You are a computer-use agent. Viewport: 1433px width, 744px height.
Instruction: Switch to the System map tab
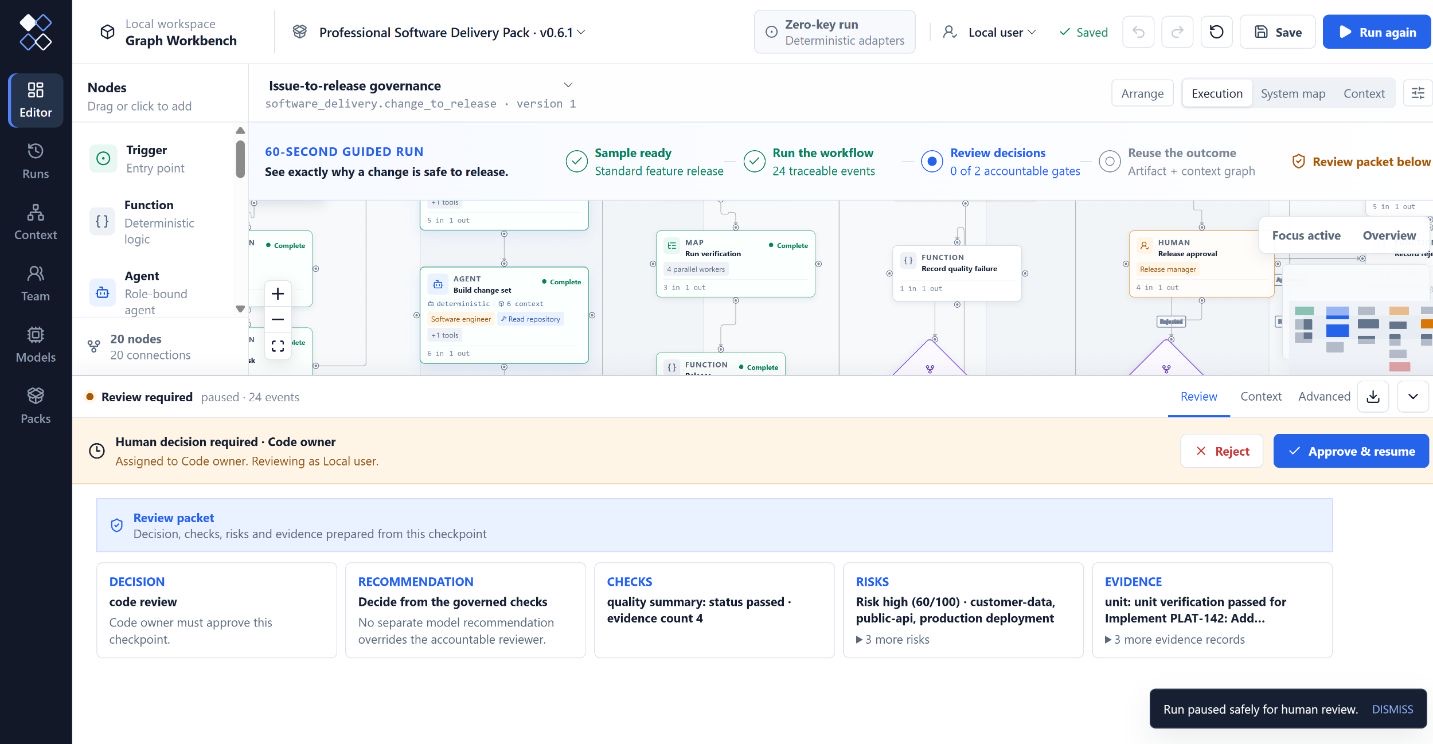(x=1292, y=93)
